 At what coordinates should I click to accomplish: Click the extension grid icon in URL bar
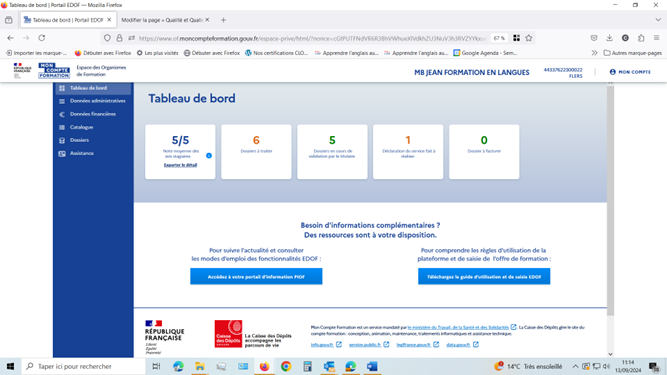pos(516,38)
